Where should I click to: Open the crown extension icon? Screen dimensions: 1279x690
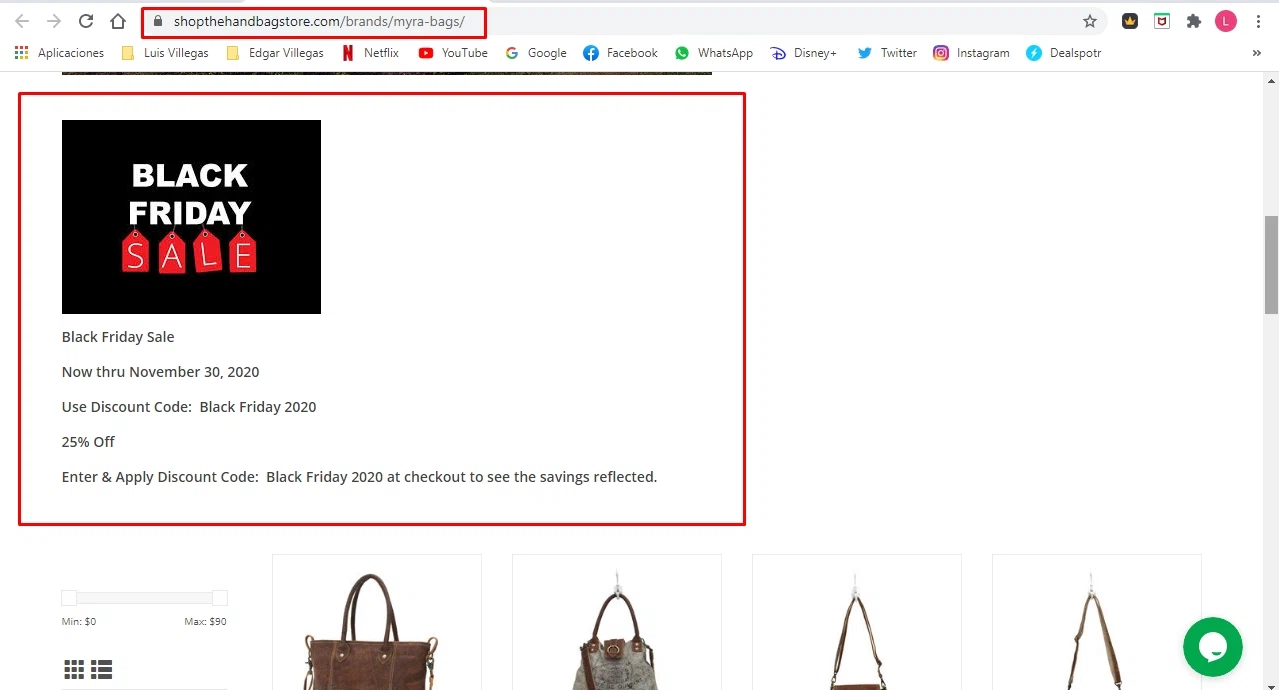click(x=1130, y=21)
